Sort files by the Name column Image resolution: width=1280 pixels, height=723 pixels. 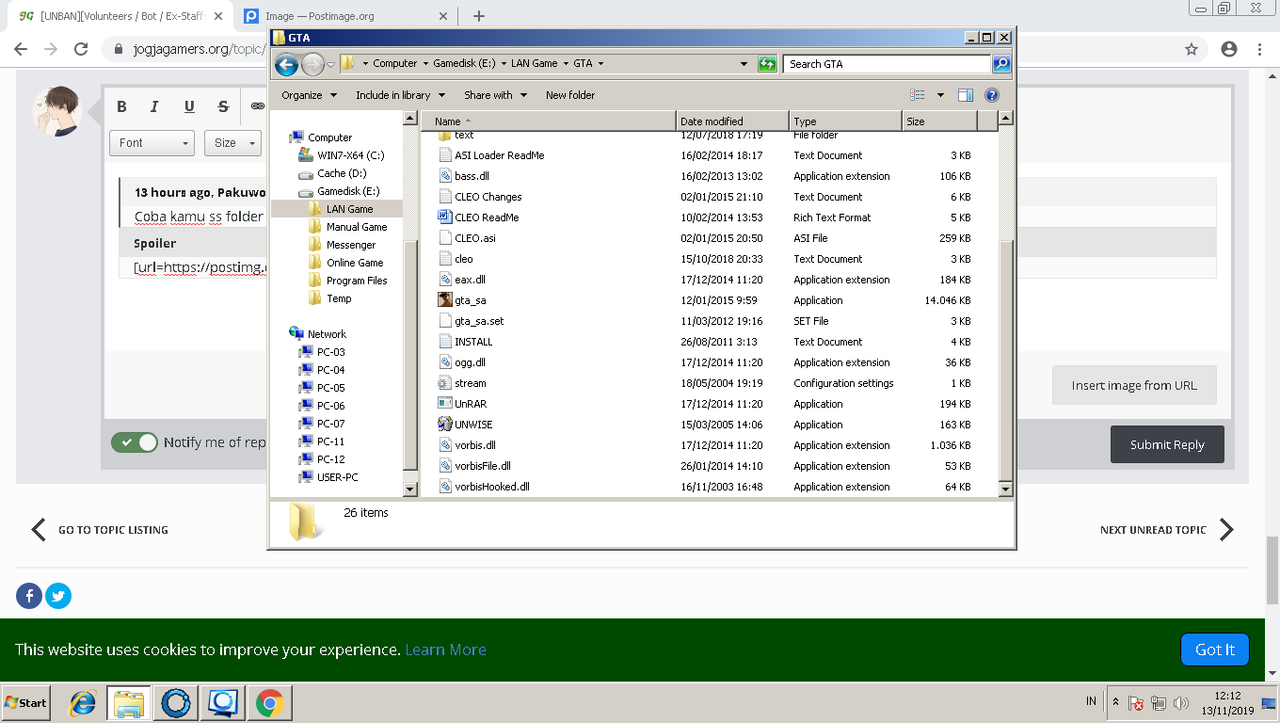[x=548, y=121]
